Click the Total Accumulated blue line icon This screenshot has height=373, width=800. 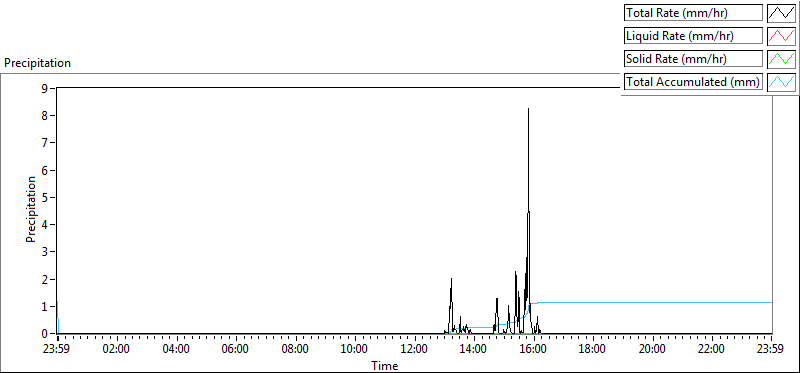point(781,82)
